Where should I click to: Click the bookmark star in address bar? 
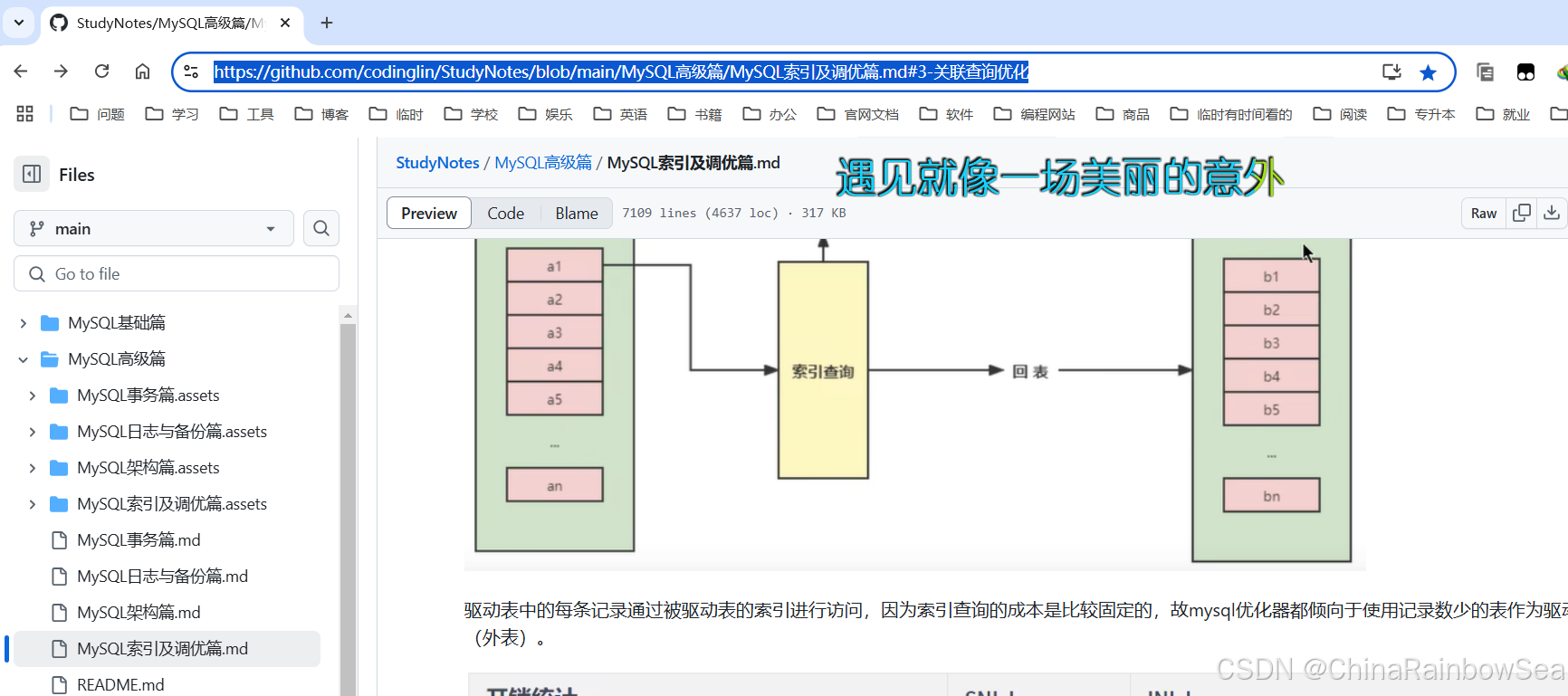(1428, 72)
